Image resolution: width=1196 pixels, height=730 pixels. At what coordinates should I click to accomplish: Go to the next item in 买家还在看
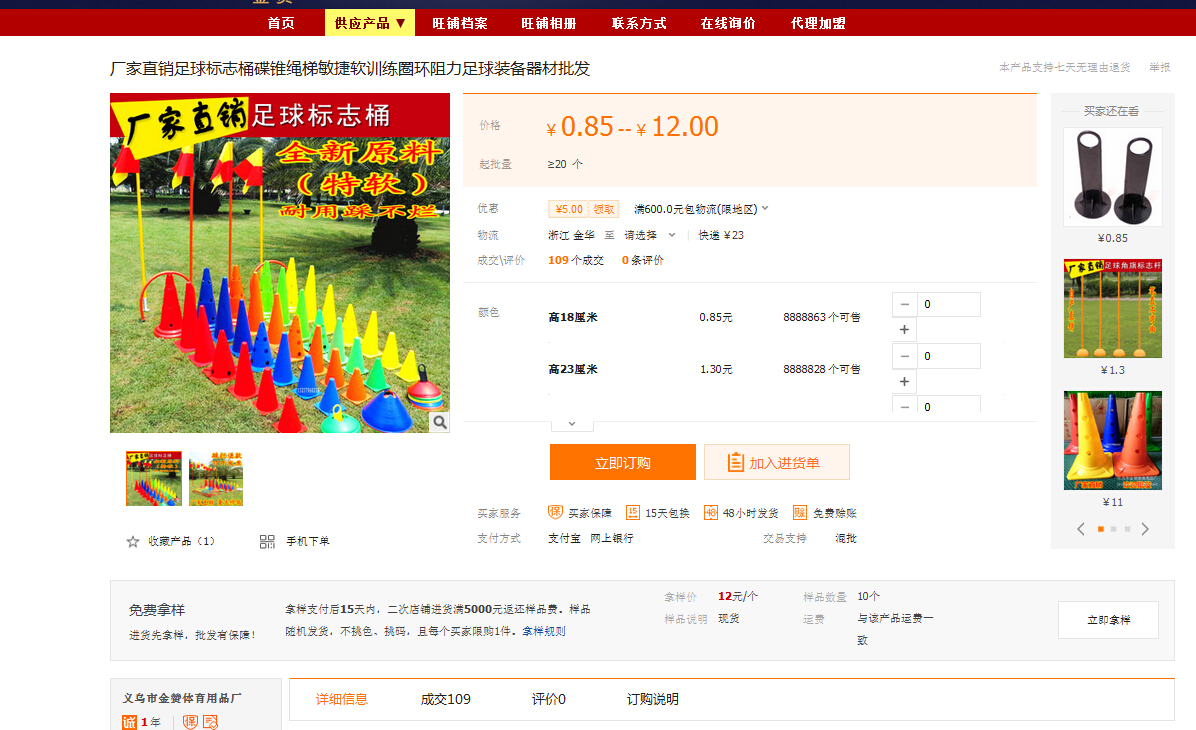point(1145,529)
